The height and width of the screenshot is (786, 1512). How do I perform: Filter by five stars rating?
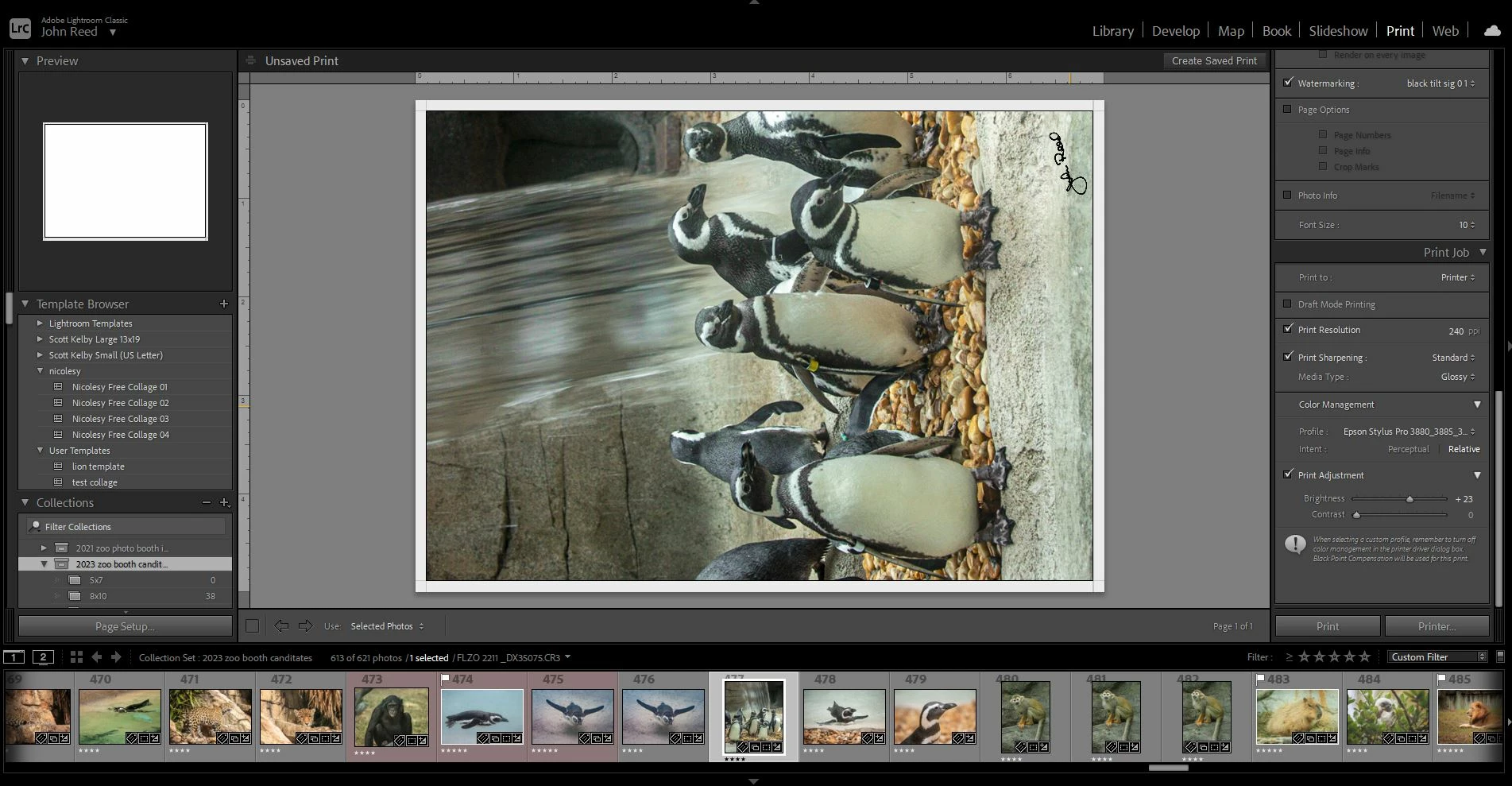(1365, 656)
